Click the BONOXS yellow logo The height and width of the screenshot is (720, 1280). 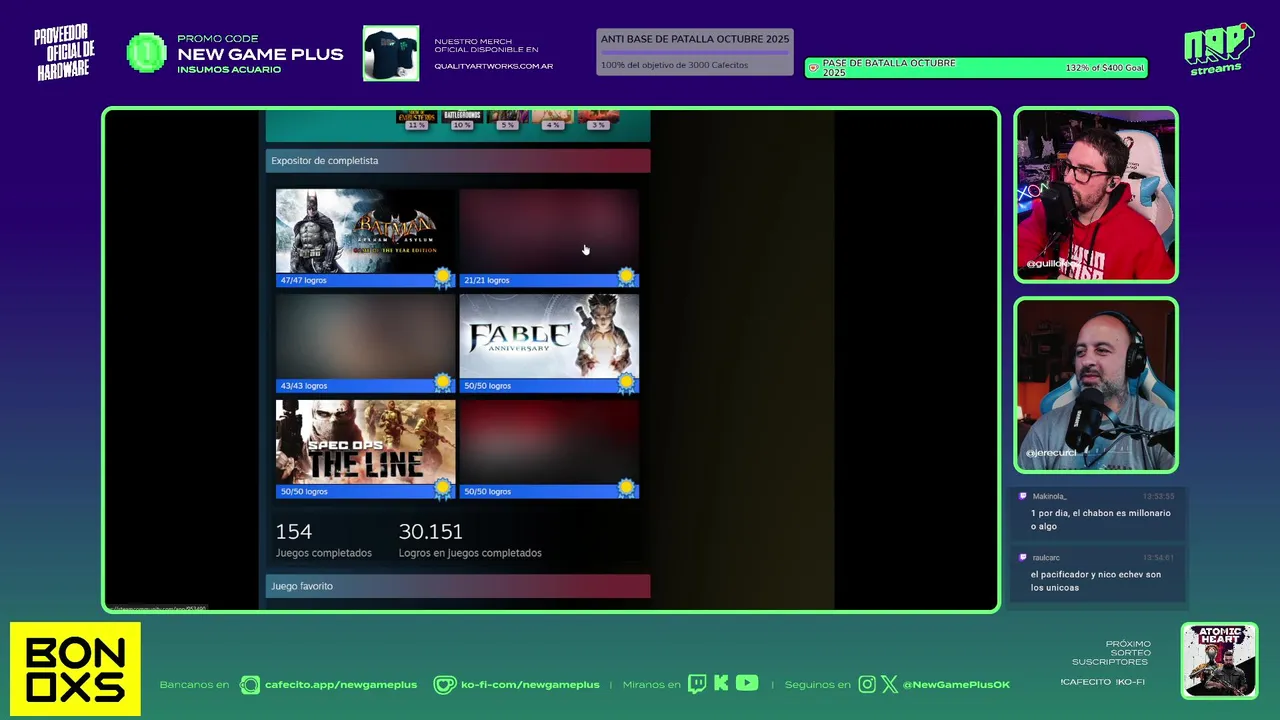[x=75, y=669]
